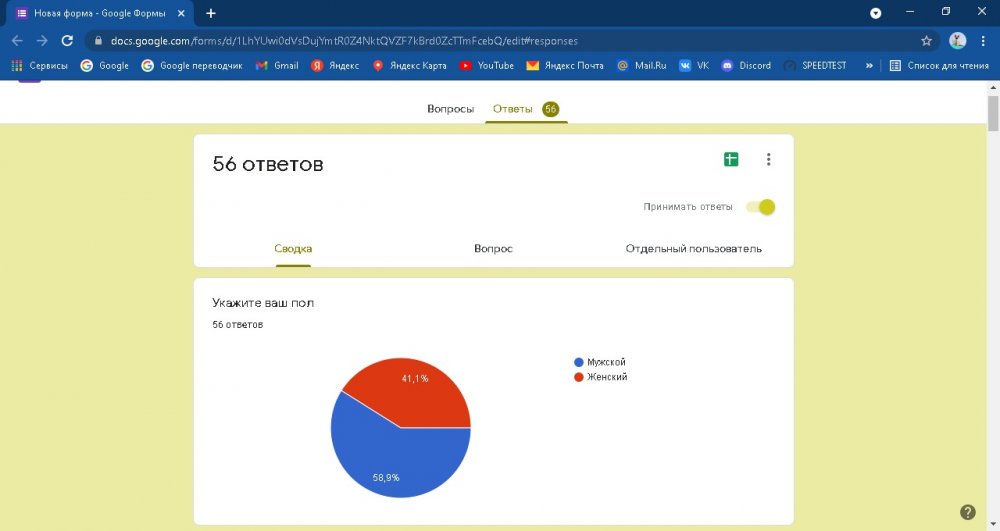Click the address bar URL field
This screenshot has height=531, width=1000.
(x=500, y=41)
